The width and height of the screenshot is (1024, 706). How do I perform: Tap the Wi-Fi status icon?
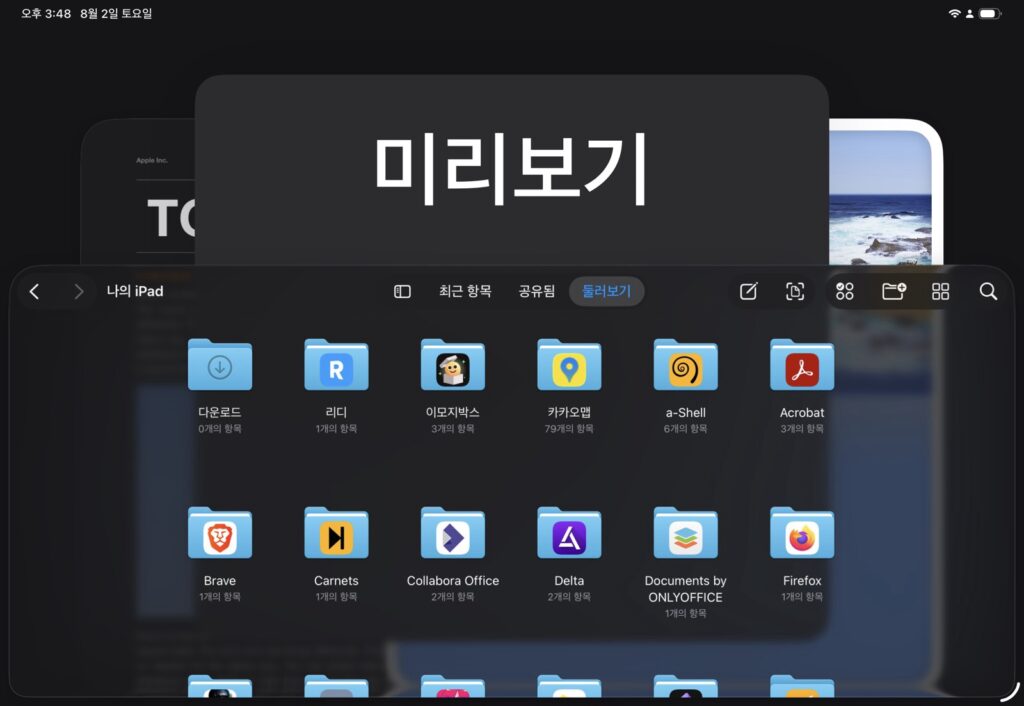point(954,13)
